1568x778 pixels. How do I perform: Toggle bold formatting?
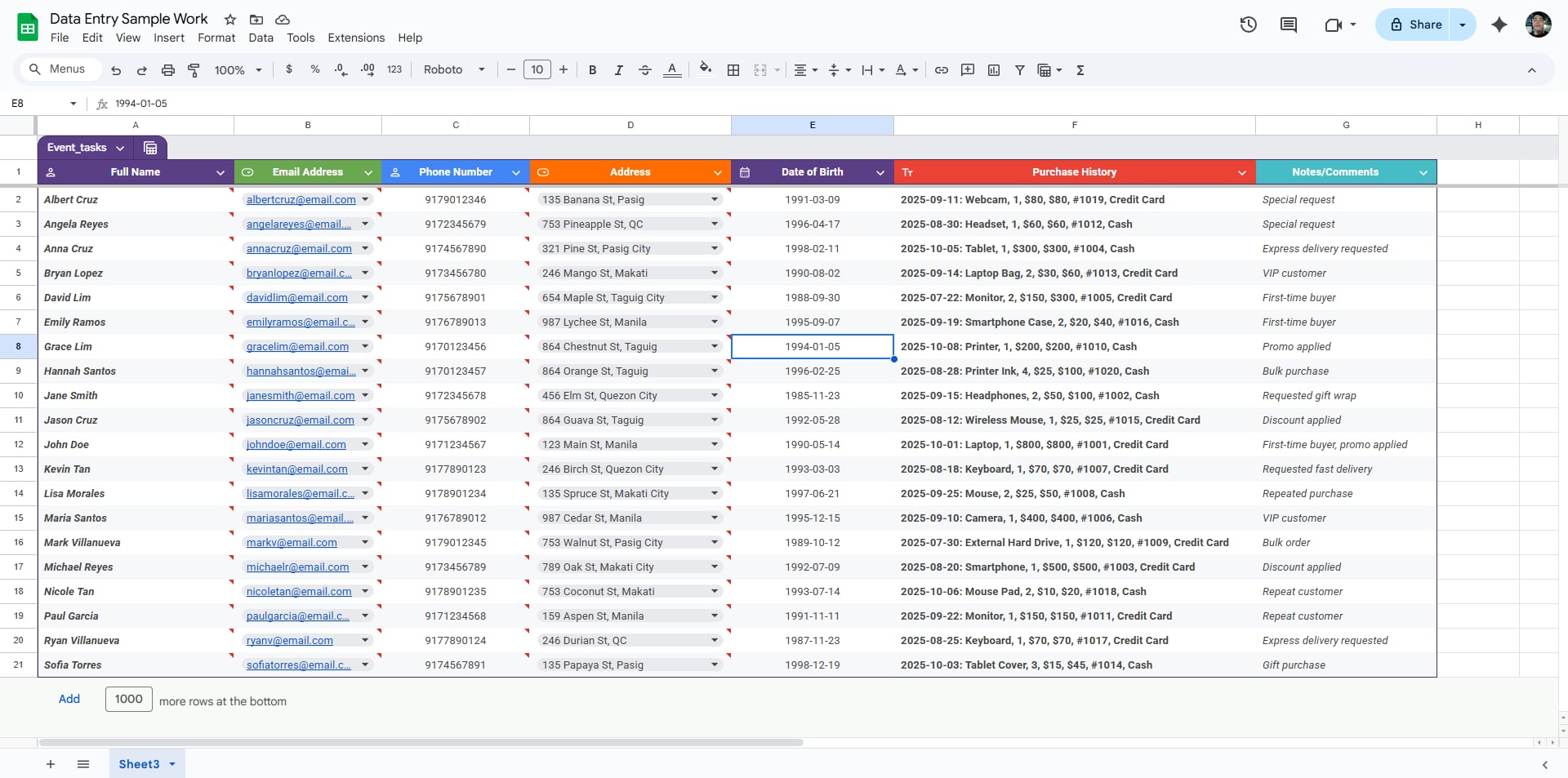(x=592, y=70)
